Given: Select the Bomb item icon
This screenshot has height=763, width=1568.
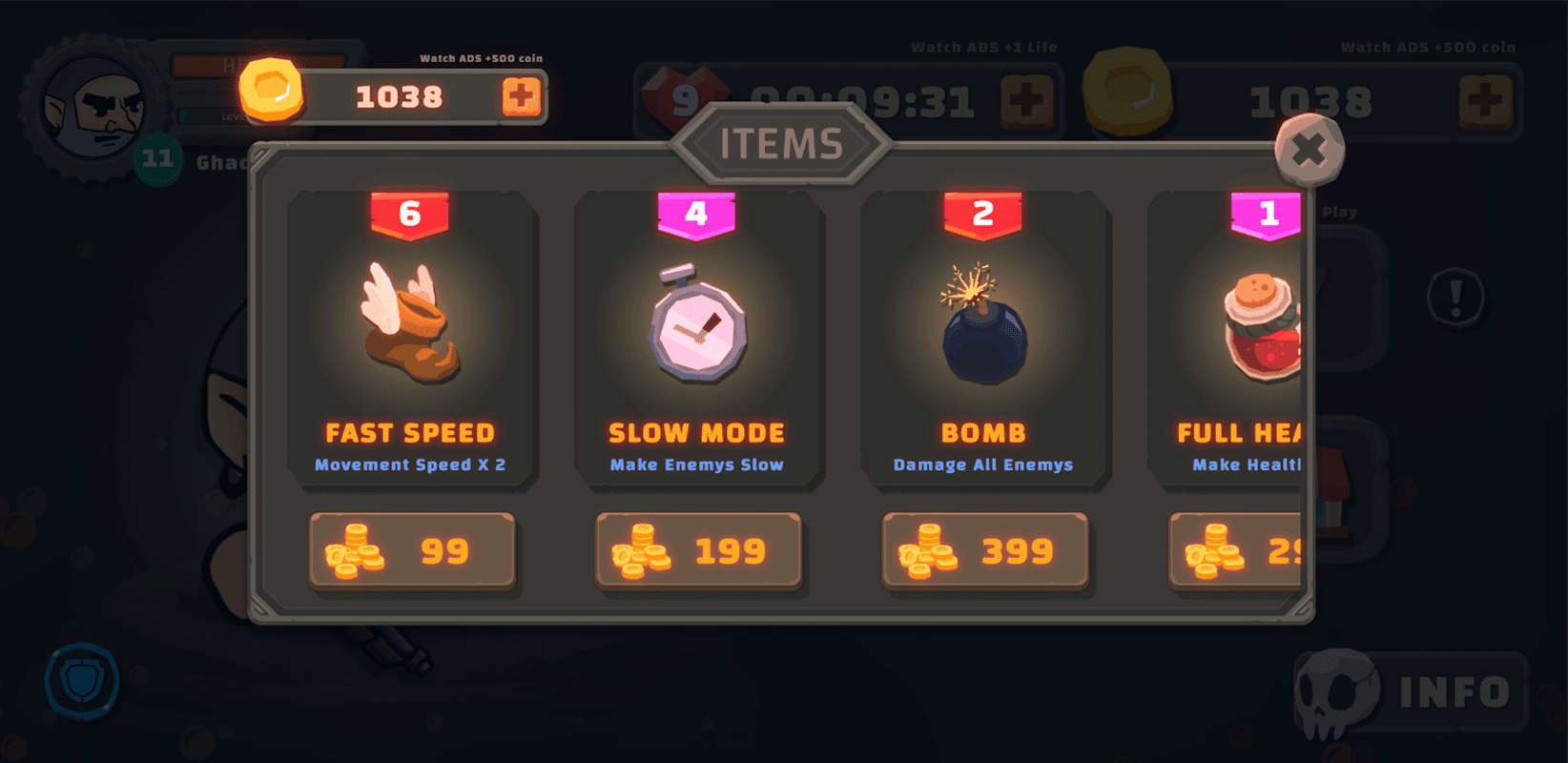Looking at the screenshot, I should click(x=983, y=324).
